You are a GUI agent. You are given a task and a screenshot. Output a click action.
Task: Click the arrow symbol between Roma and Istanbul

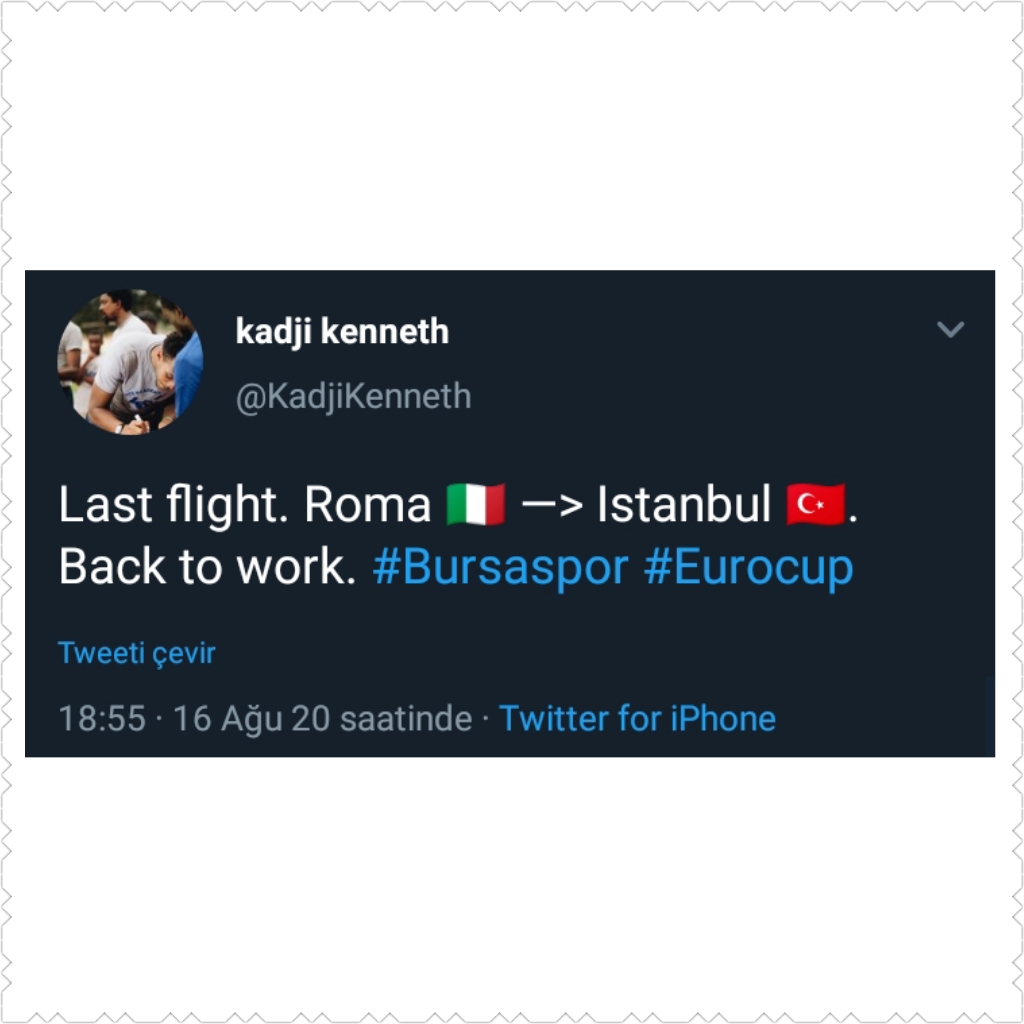(552, 506)
